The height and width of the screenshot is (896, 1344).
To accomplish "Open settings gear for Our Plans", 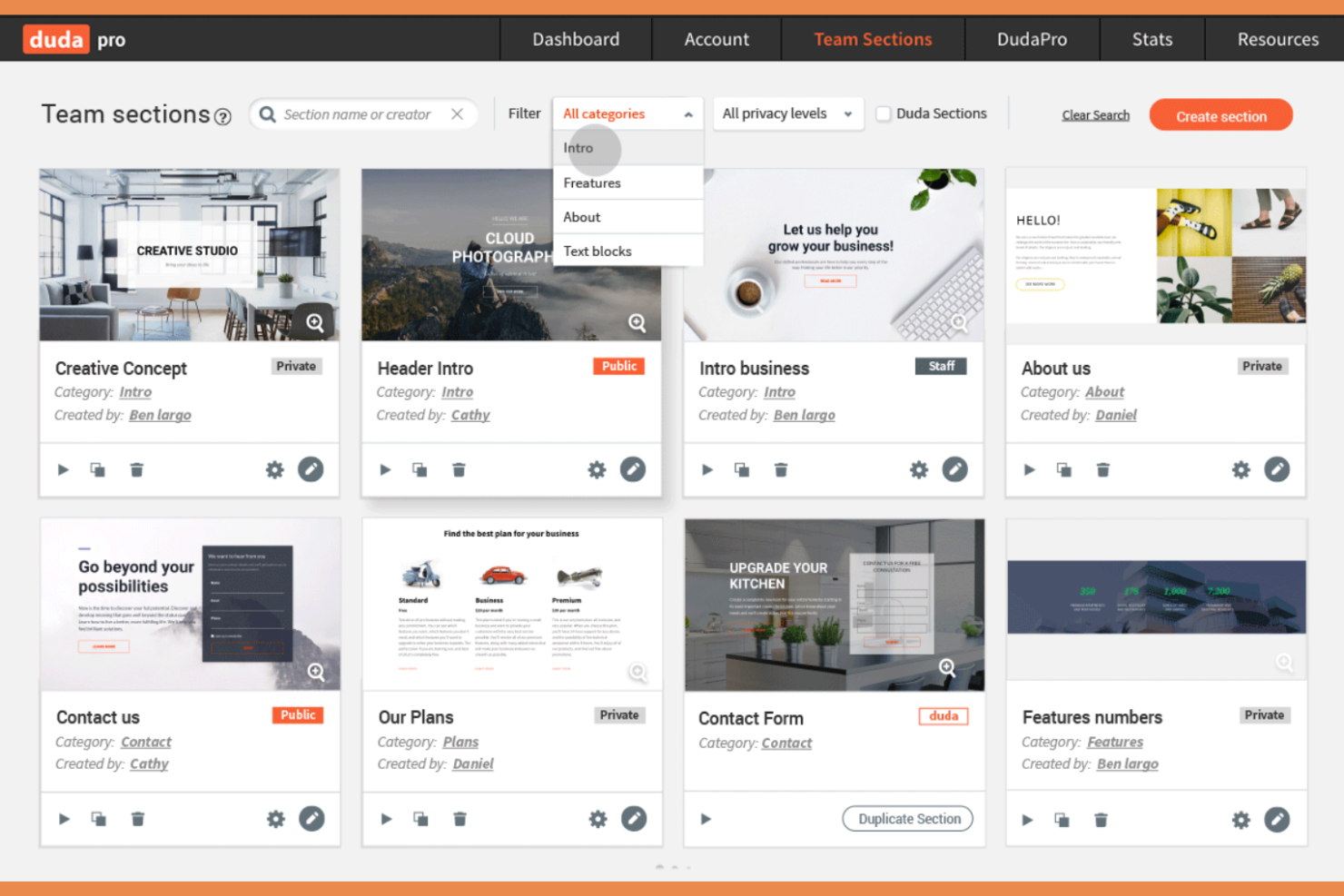I will pyautogui.click(x=598, y=820).
